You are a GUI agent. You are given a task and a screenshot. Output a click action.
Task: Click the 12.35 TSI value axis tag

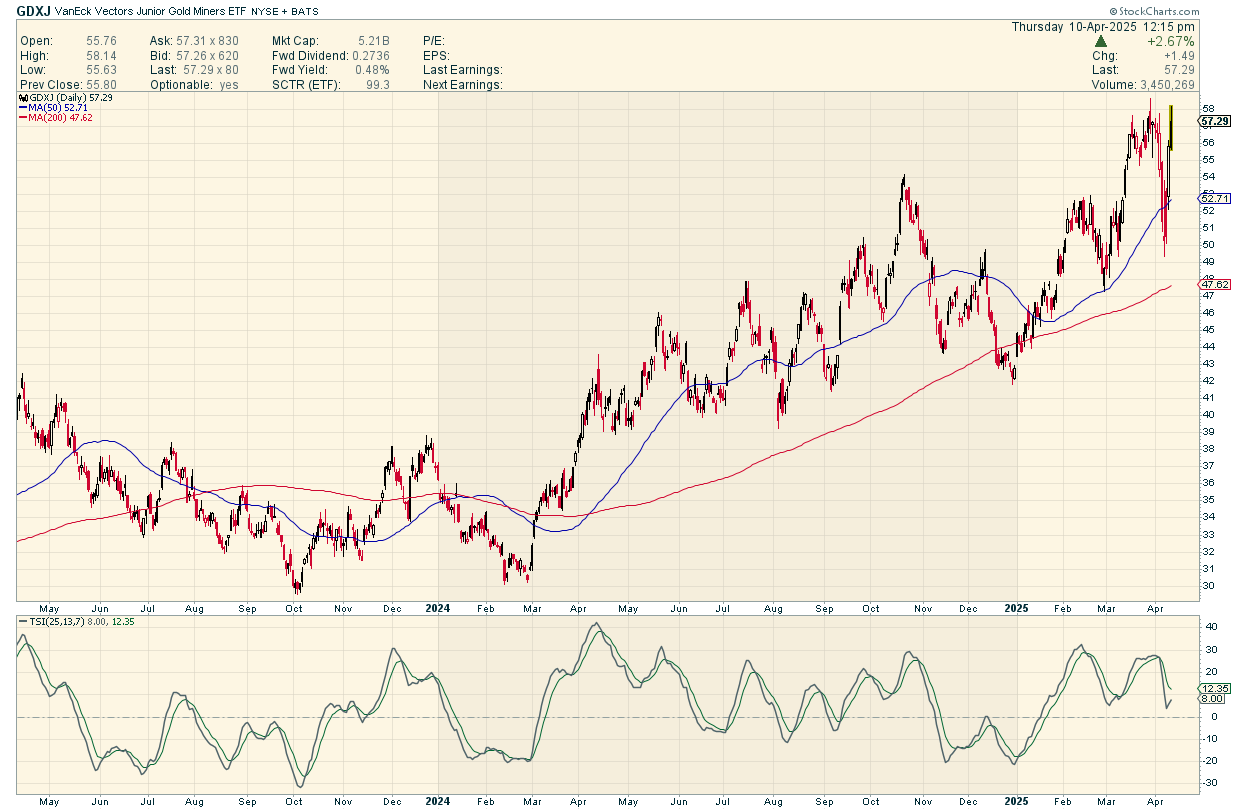(x=1214, y=689)
